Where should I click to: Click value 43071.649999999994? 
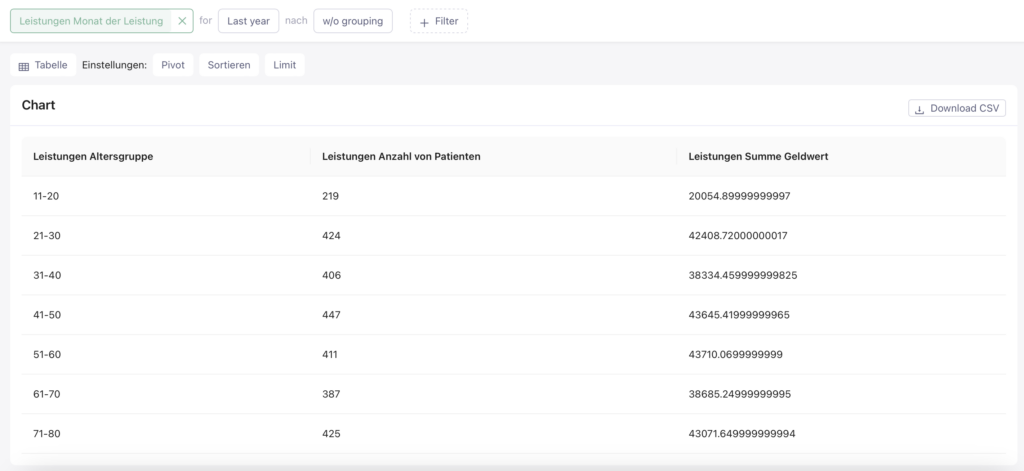tap(742, 434)
